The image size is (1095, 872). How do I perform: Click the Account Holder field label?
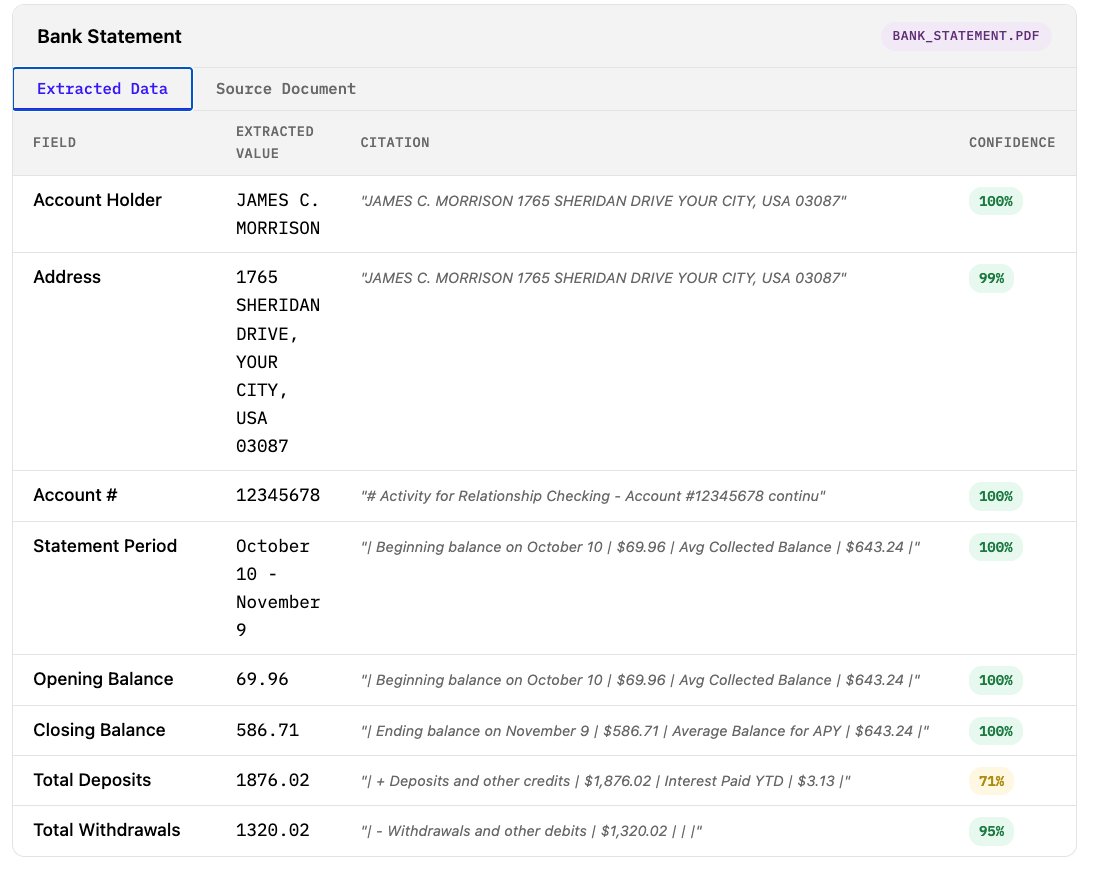pos(97,200)
